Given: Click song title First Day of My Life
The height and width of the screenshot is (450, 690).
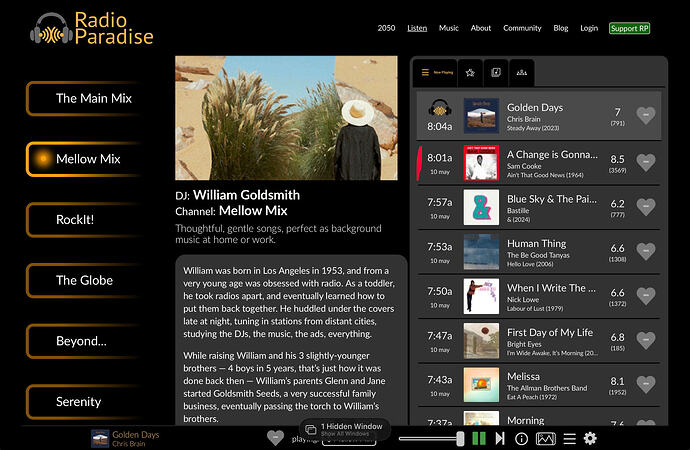Looking at the screenshot, I should click(x=550, y=333).
